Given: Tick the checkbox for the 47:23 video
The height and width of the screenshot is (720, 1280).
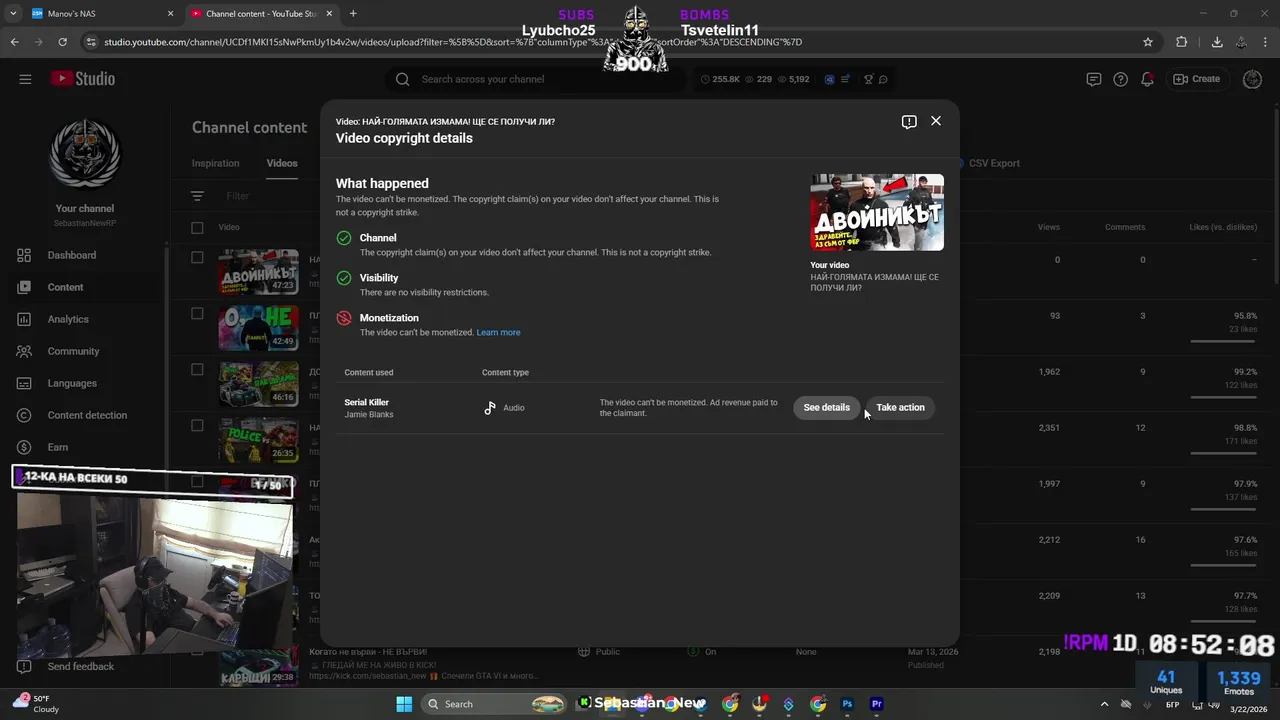Looking at the screenshot, I should [197, 257].
